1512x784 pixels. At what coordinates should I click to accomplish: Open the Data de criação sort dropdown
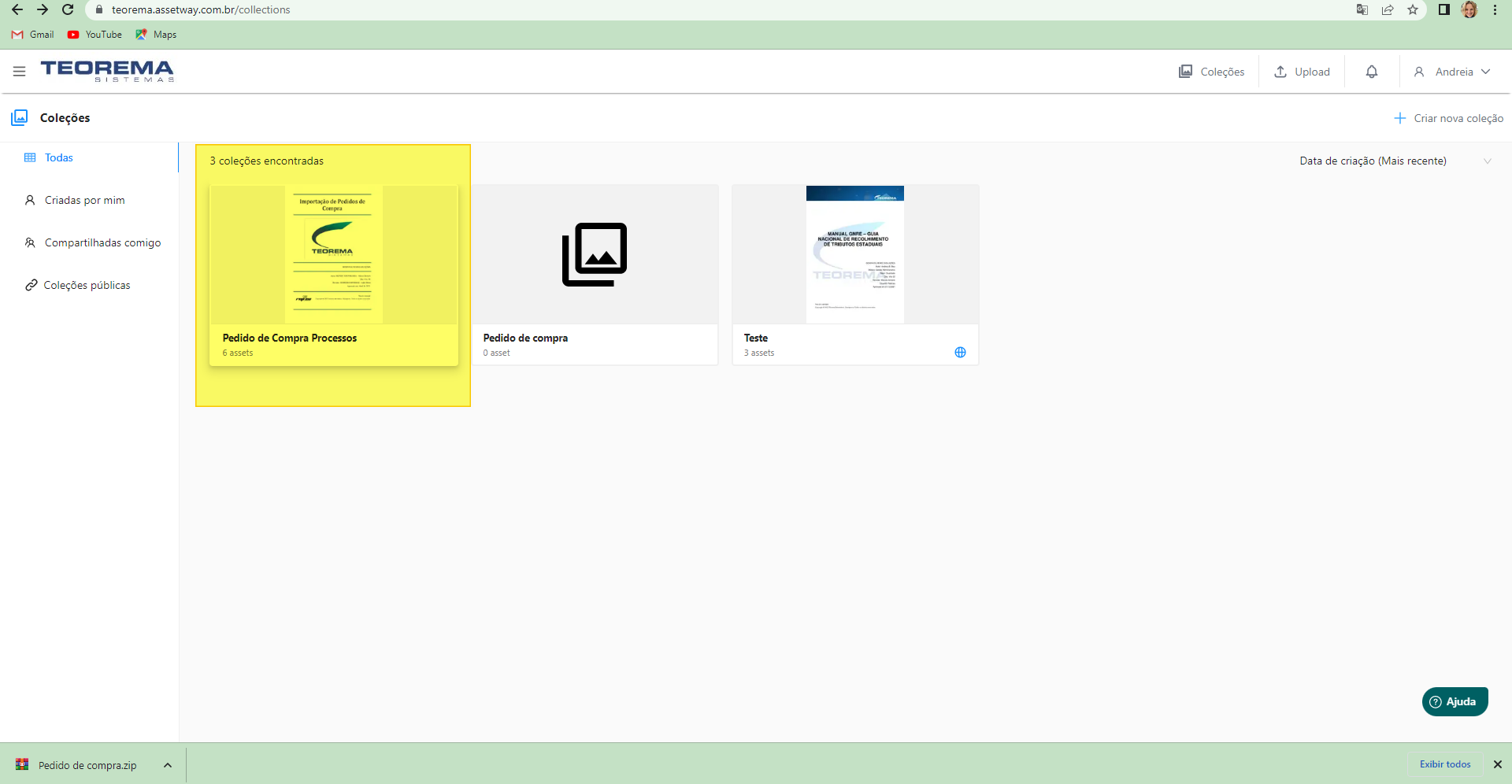1395,161
